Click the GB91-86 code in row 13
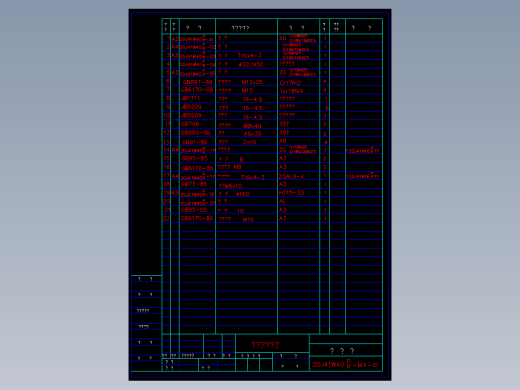520x390 pixels. coord(195,142)
